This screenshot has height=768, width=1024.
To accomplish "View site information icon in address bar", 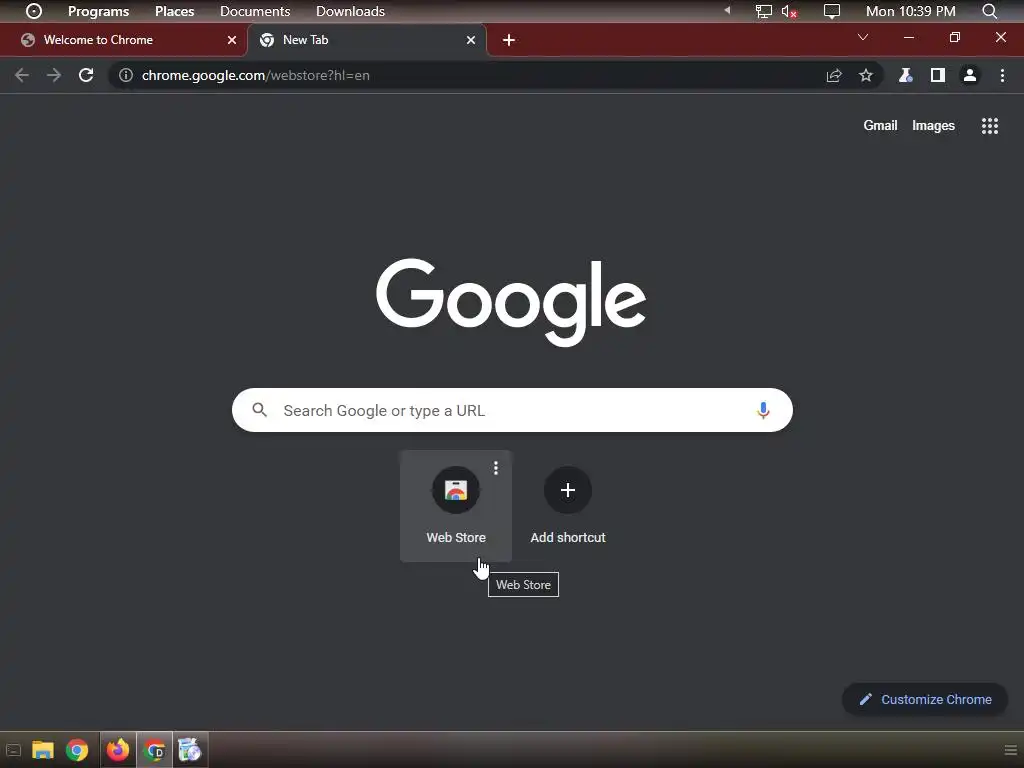I will [125, 75].
